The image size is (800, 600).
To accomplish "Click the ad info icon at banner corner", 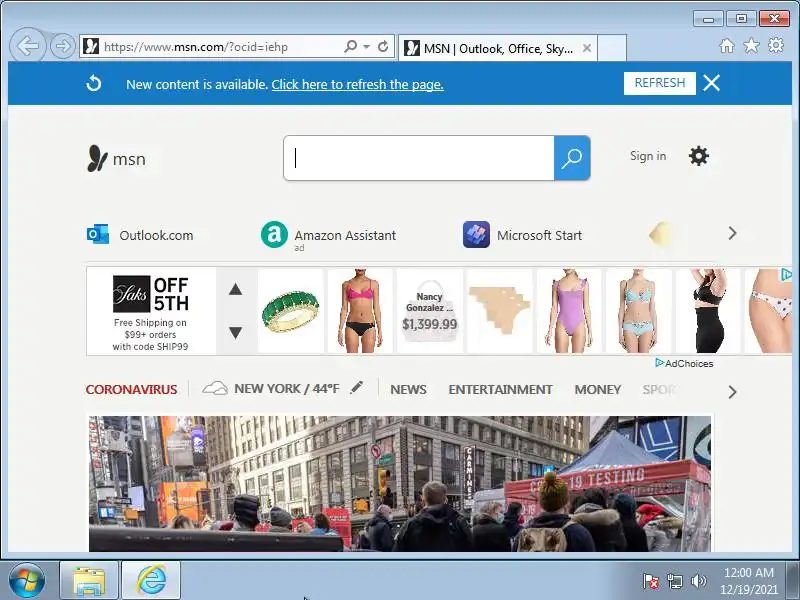I will (786, 275).
